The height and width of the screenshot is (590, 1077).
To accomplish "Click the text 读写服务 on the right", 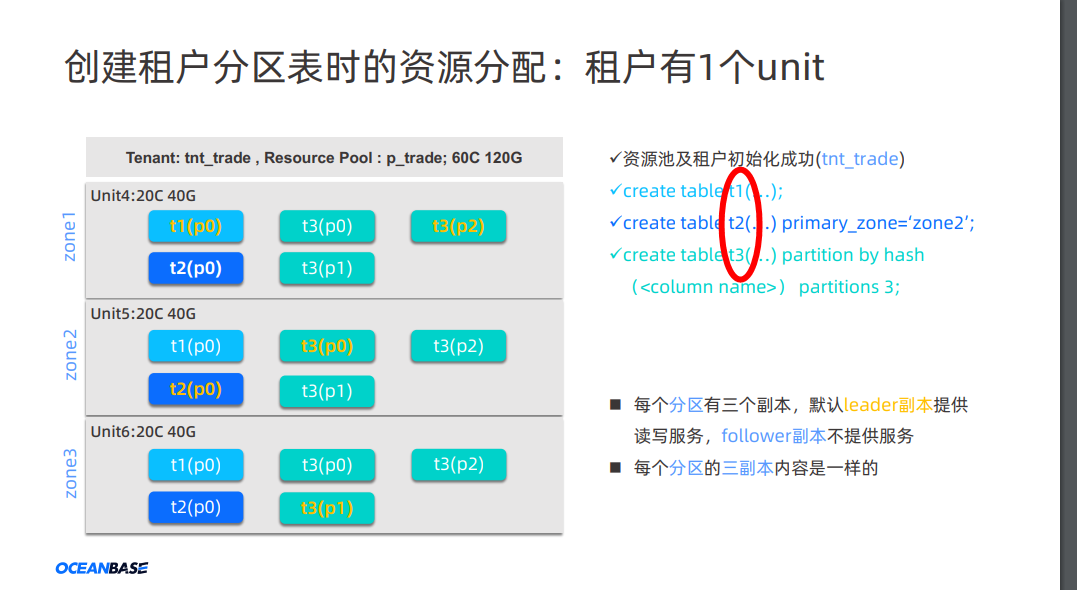I will pyautogui.click(x=668, y=436).
